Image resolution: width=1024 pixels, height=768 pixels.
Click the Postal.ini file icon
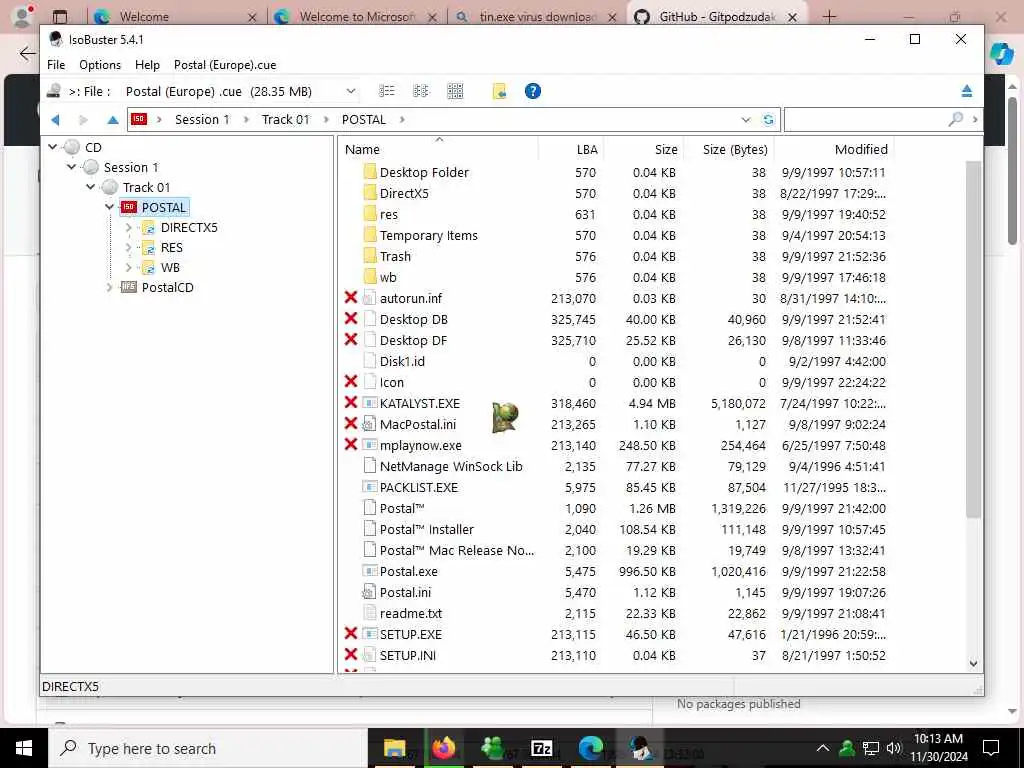(370, 592)
